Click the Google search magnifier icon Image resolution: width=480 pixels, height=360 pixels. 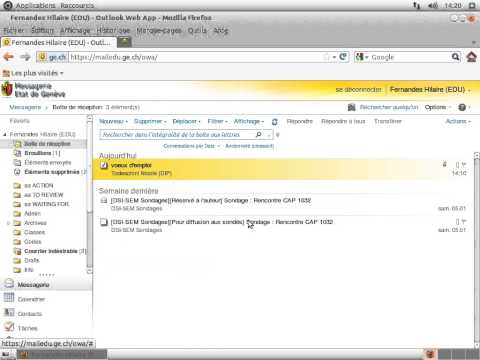pos(455,57)
